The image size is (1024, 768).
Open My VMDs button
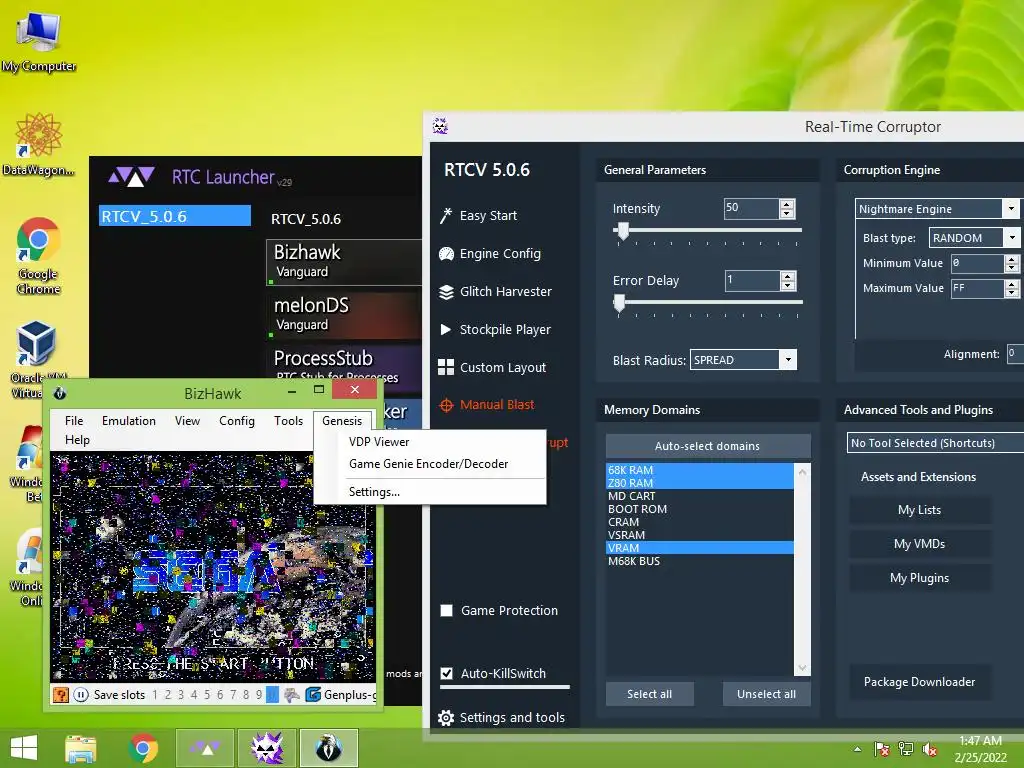920,544
